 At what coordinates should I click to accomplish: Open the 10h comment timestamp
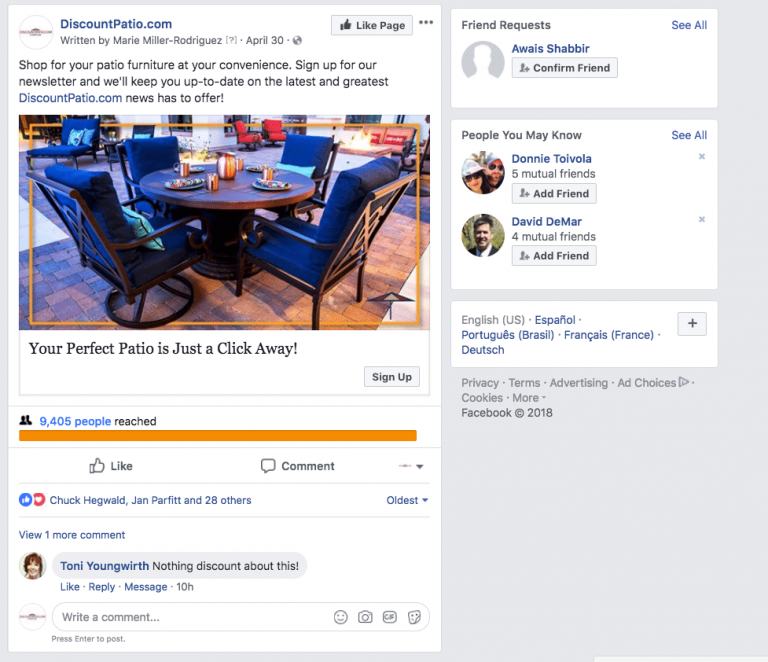pyautogui.click(x=185, y=587)
